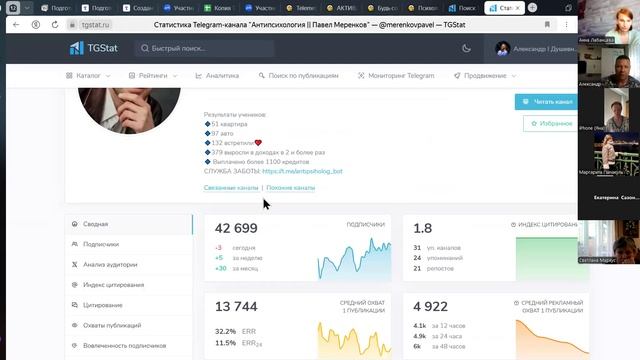This screenshot has height=360, width=640.
Task: Expand the Рейтинги dropdown menu
Action: pyautogui.click(x=153, y=76)
